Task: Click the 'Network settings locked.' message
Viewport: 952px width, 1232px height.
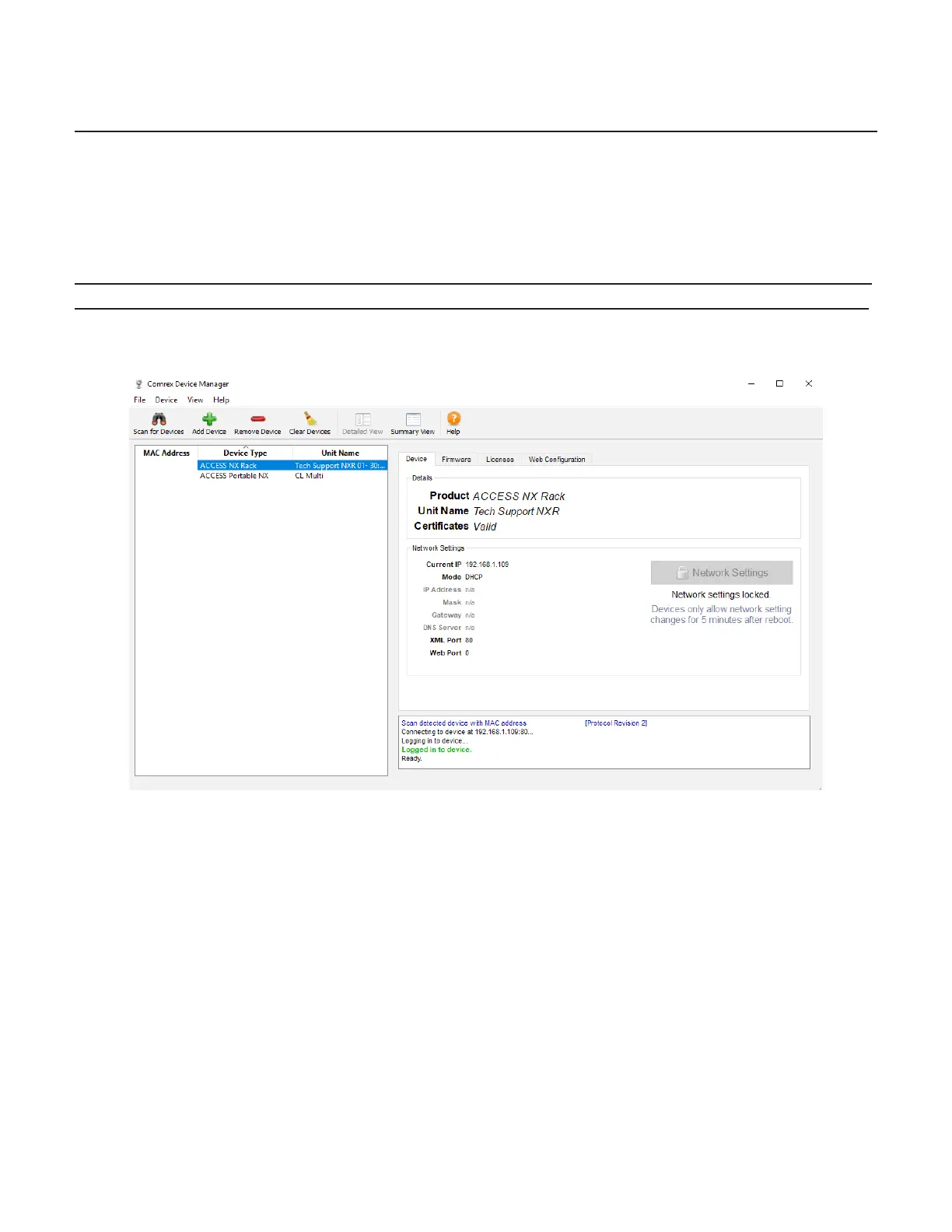Action: pos(721,595)
